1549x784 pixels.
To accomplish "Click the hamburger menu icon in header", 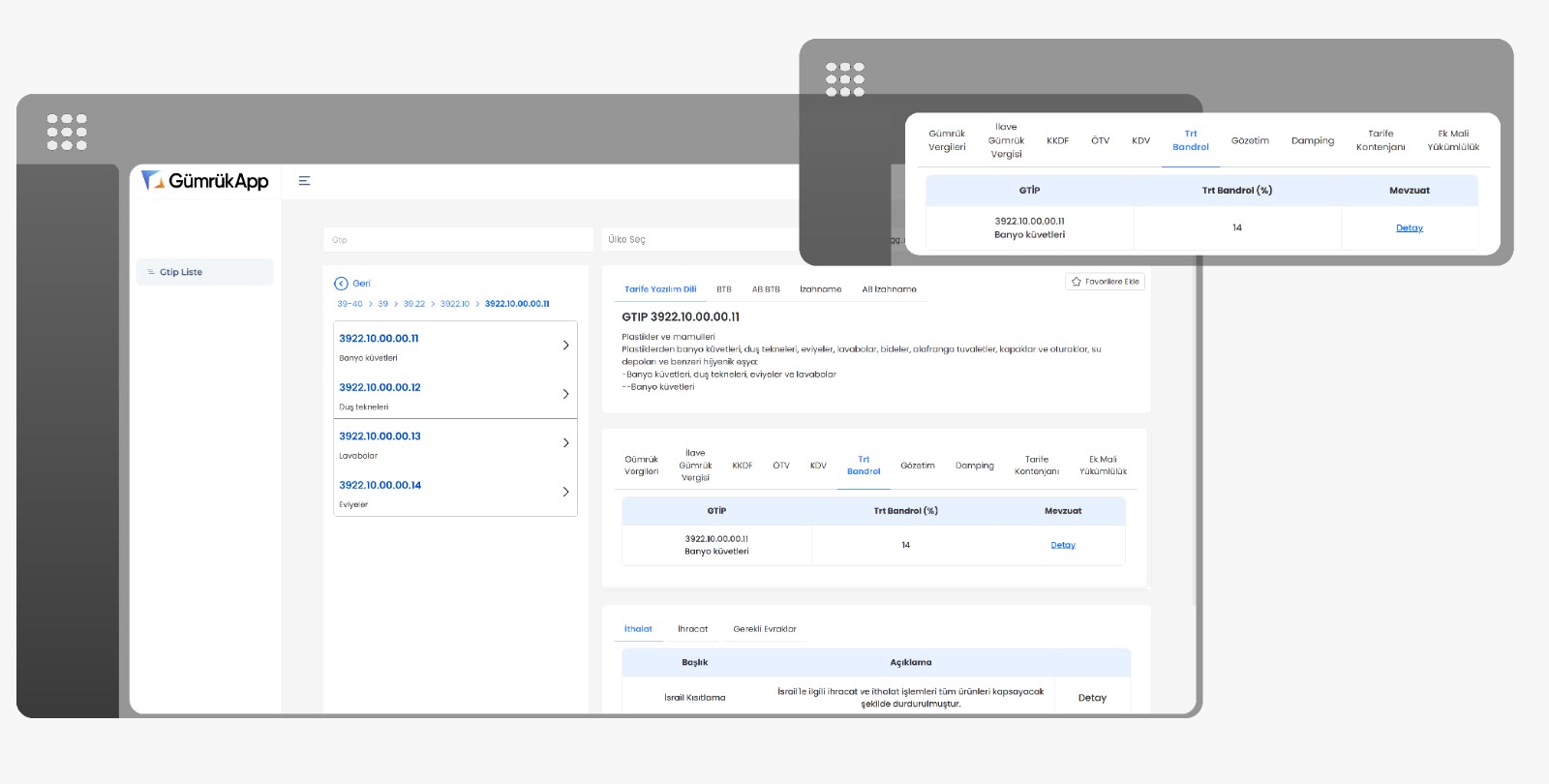I will (x=304, y=181).
